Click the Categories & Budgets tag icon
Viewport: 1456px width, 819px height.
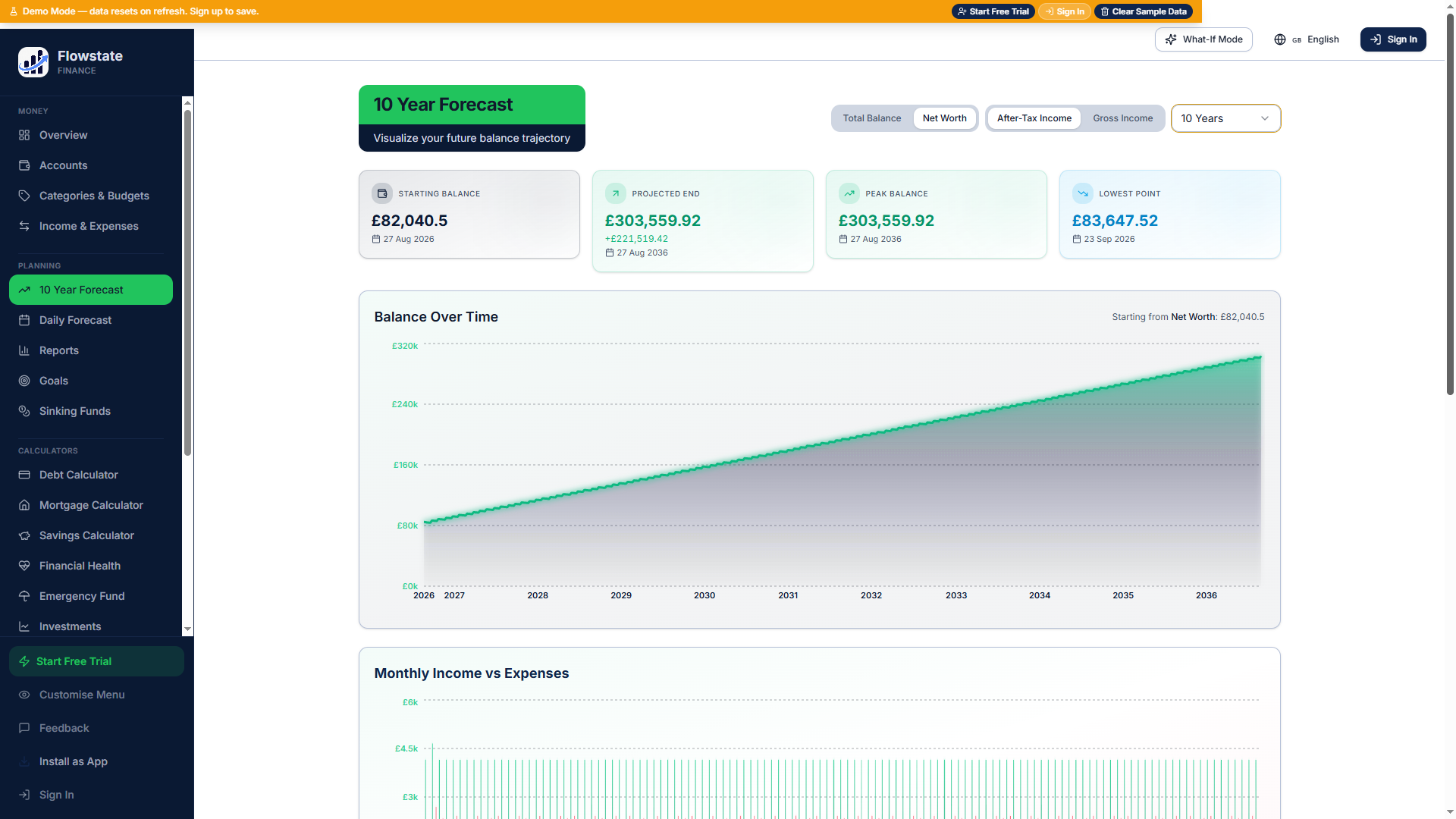pyautogui.click(x=24, y=196)
